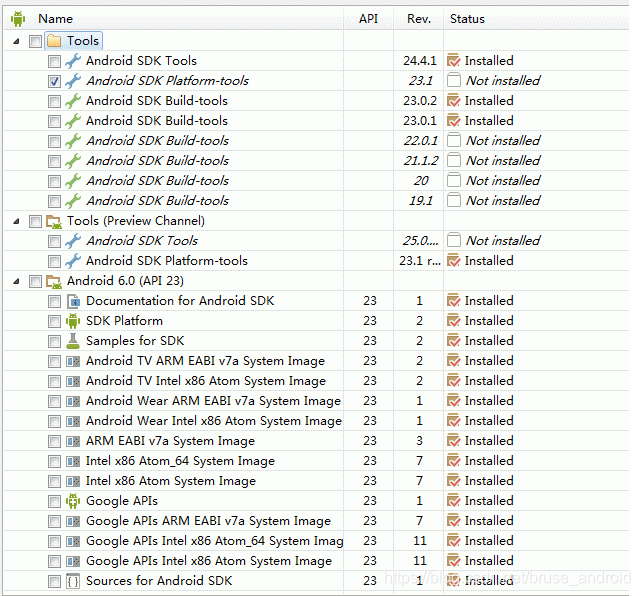Viewport: 640px width, 596px height.
Task: Check Intel x86 Atom System Image checkbox
Action: tap(54, 481)
